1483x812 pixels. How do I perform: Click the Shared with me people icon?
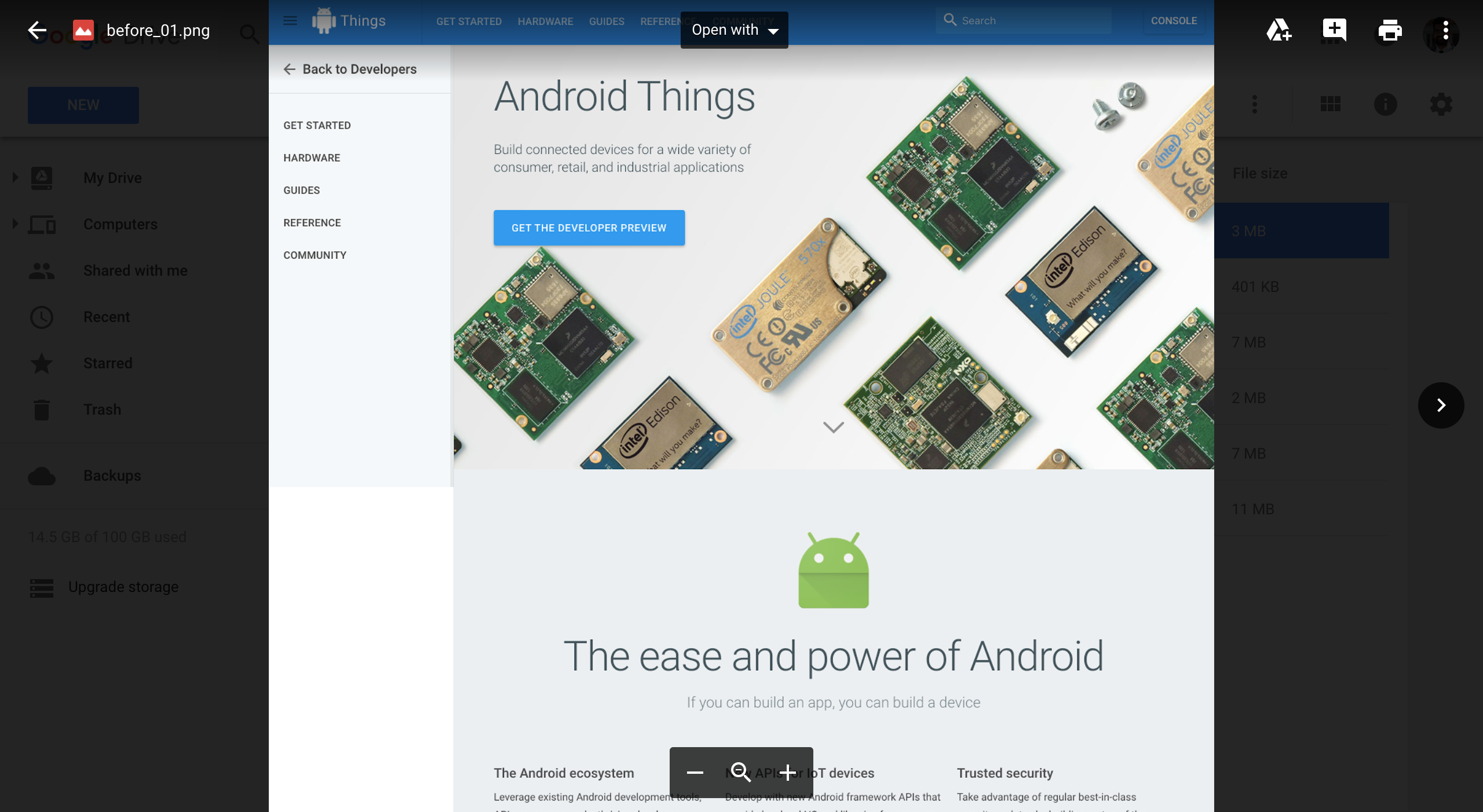pos(42,270)
